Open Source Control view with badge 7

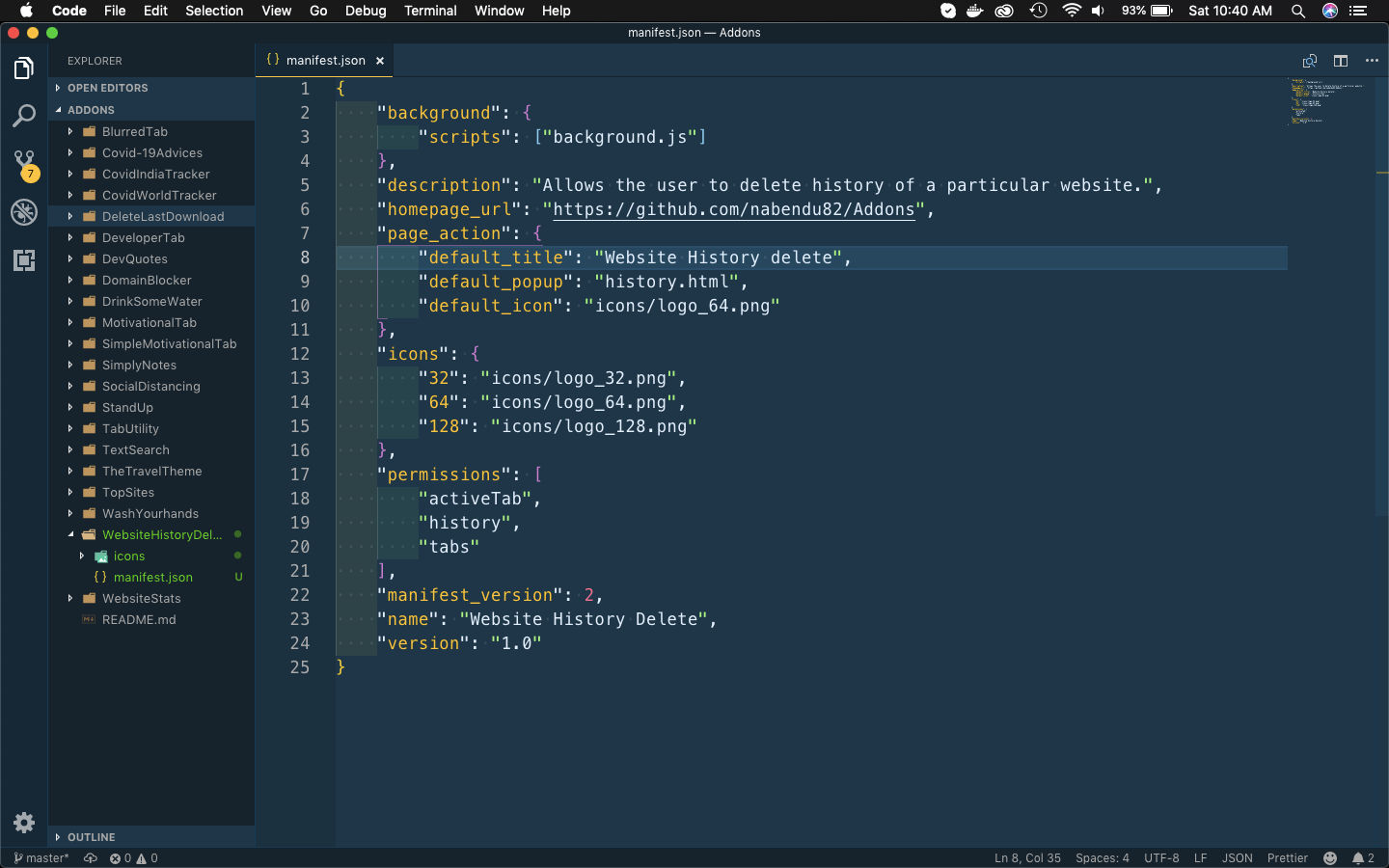pyautogui.click(x=24, y=164)
